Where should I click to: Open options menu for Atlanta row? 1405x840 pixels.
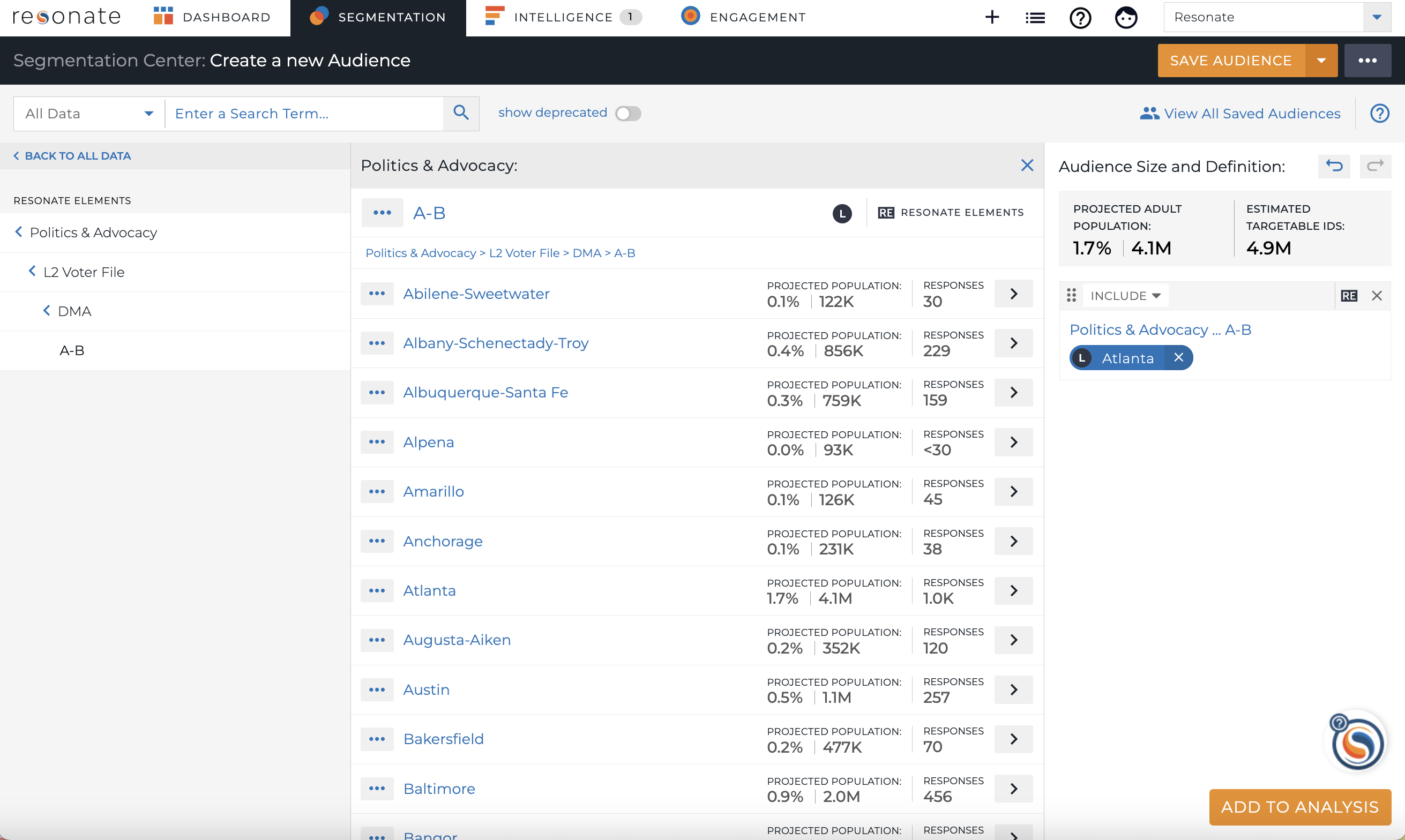[x=377, y=590]
